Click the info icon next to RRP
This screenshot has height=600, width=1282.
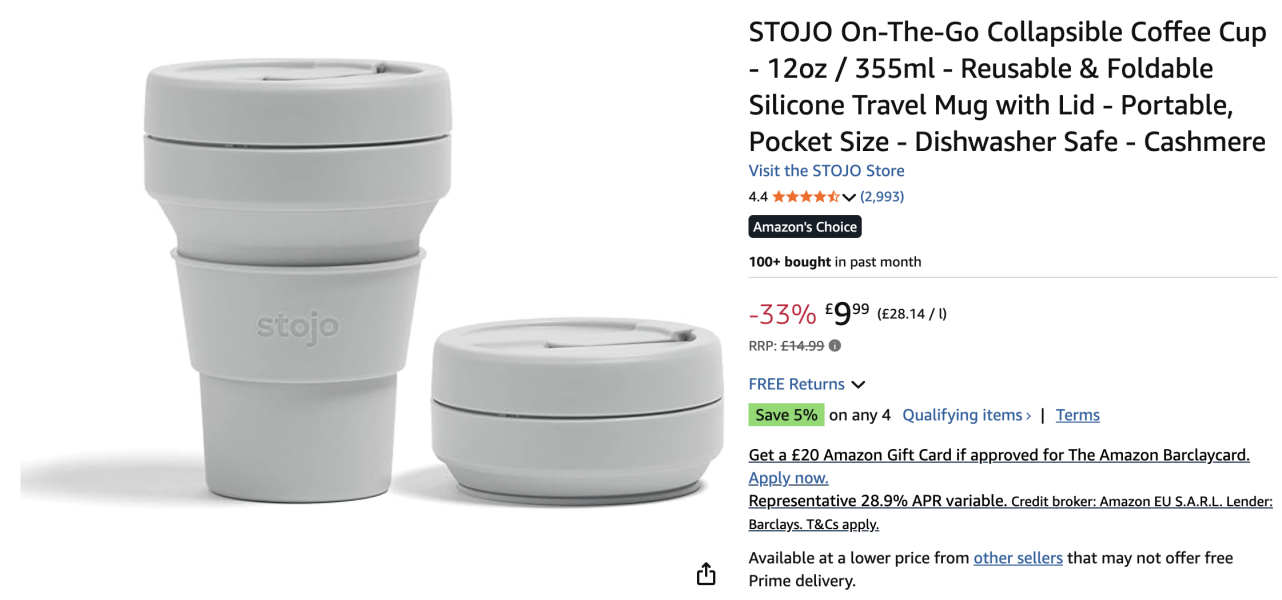(835, 346)
